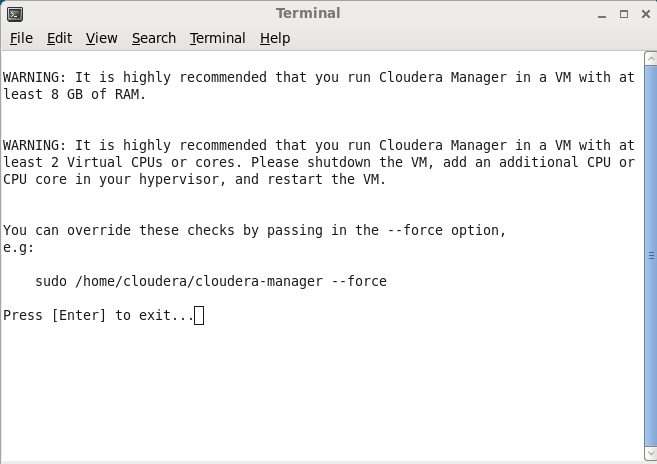Viewport: 657px width, 464px height.
Task: Open the terminal window menu icon
Action: 15,14
